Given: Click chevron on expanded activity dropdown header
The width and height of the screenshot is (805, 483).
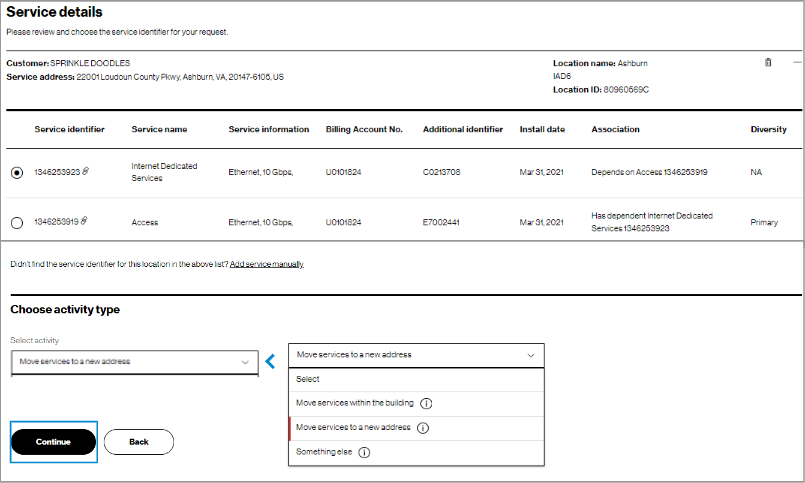Looking at the screenshot, I should (x=531, y=355).
